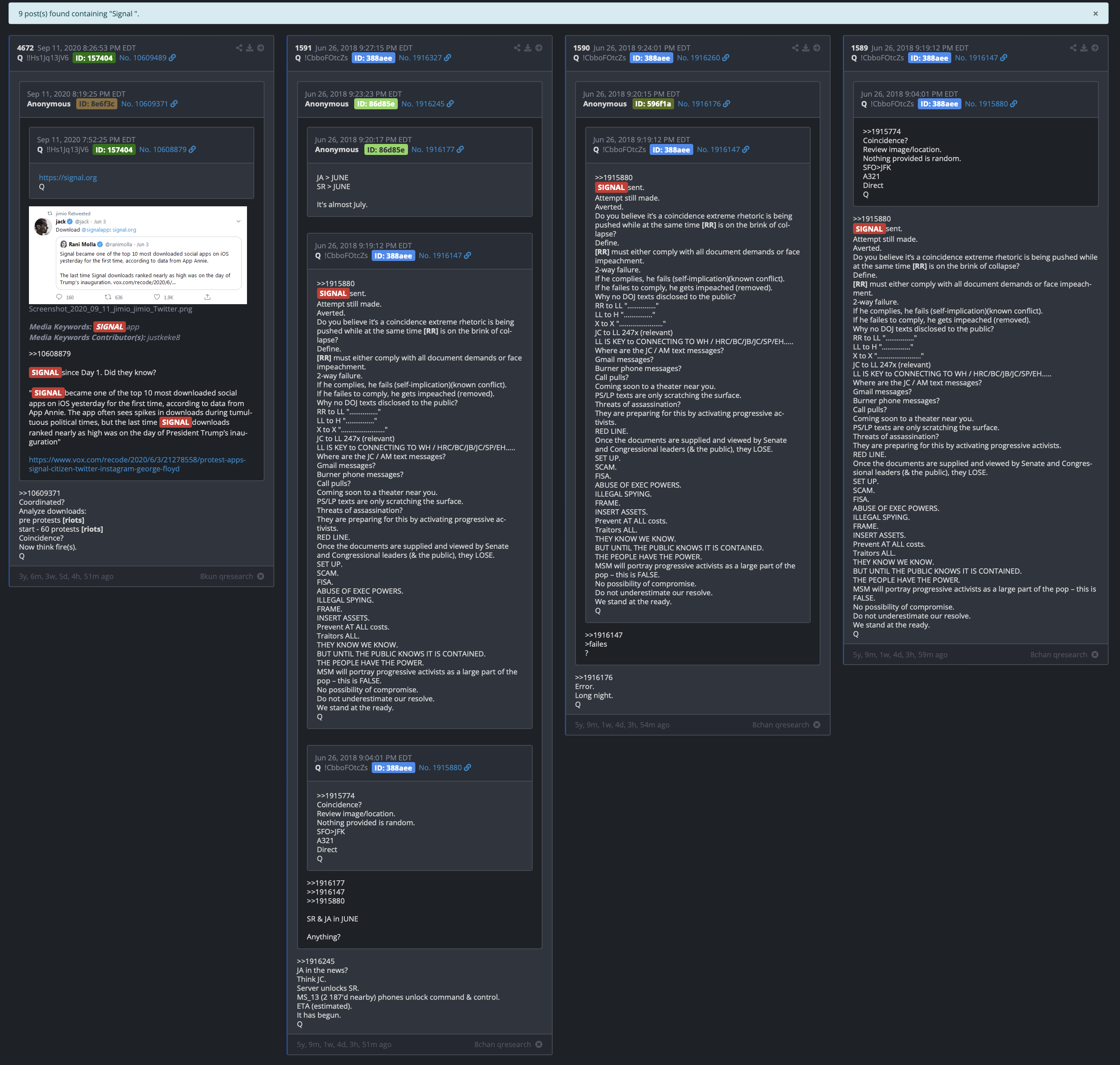Select the '>>1916176' reply reference in post 1590
The image size is (1120, 1065).
tap(594, 677)
